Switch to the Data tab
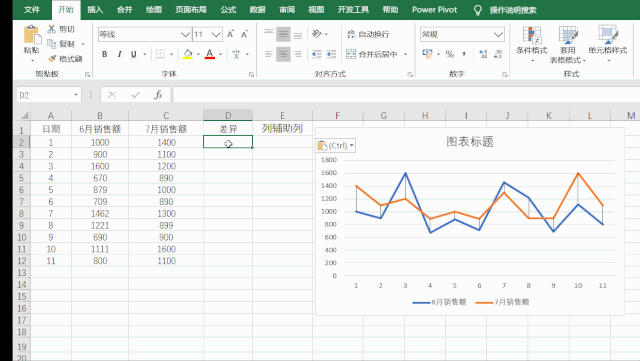This screenshot has width=640, height=361. (257, 10)
